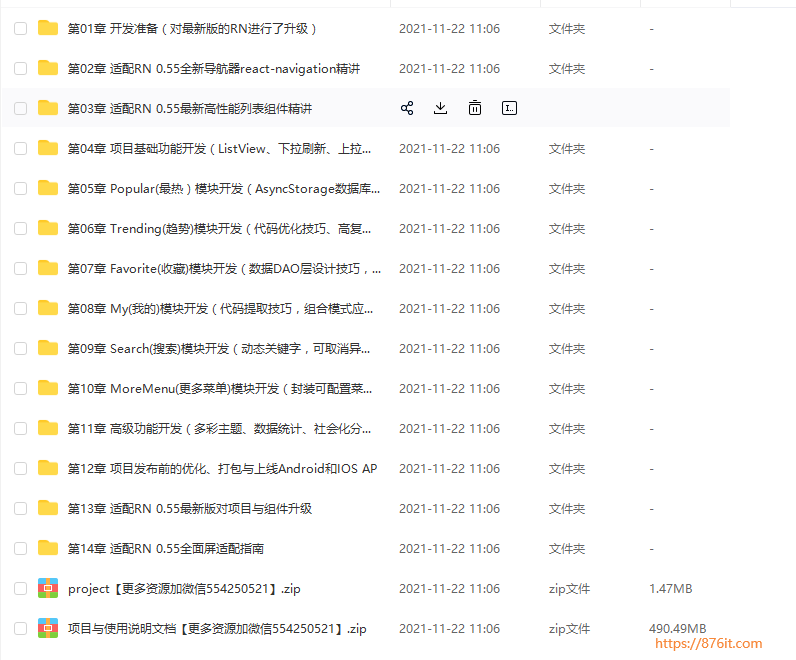
Task: Click the folder icon of 第08章 My模块开发
Action: [48, 308]
